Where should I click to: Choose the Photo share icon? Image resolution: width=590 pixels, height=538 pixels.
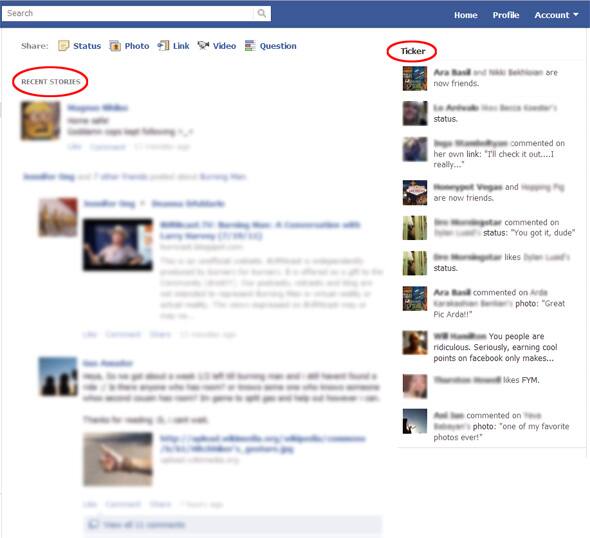point(115,46)
